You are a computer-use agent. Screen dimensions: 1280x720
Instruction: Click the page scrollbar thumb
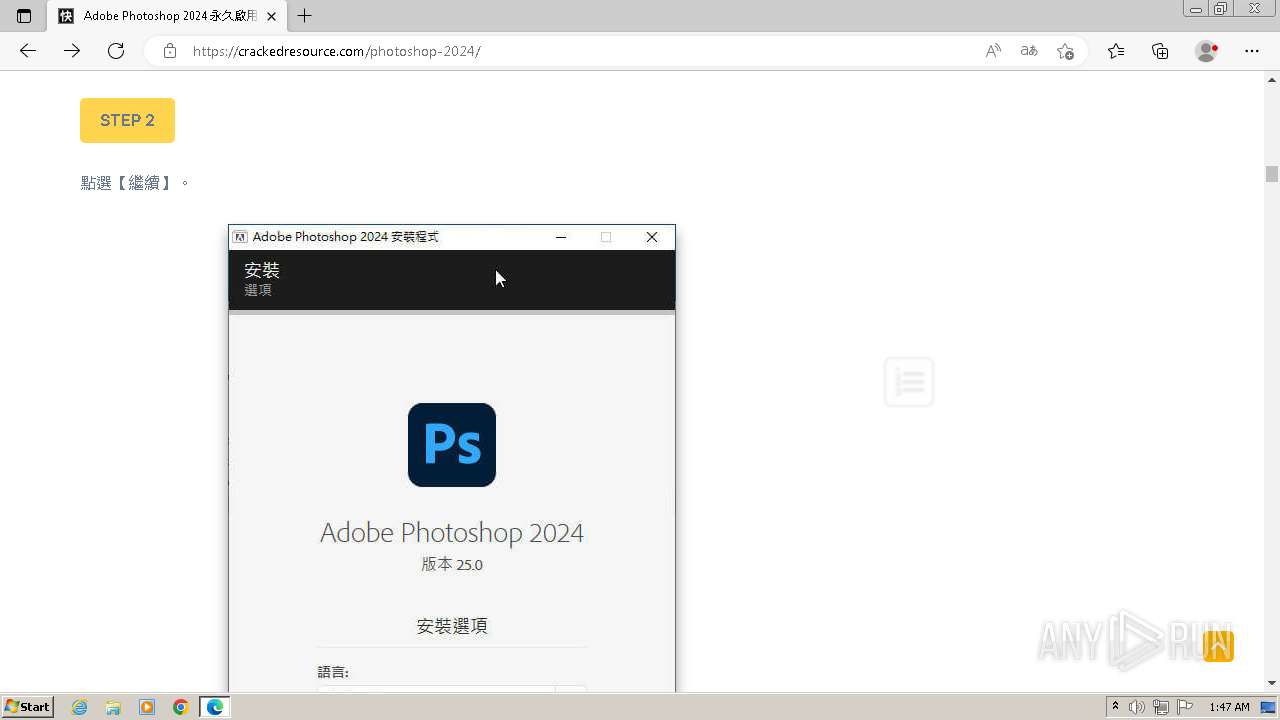click(x=1272, y=174)
